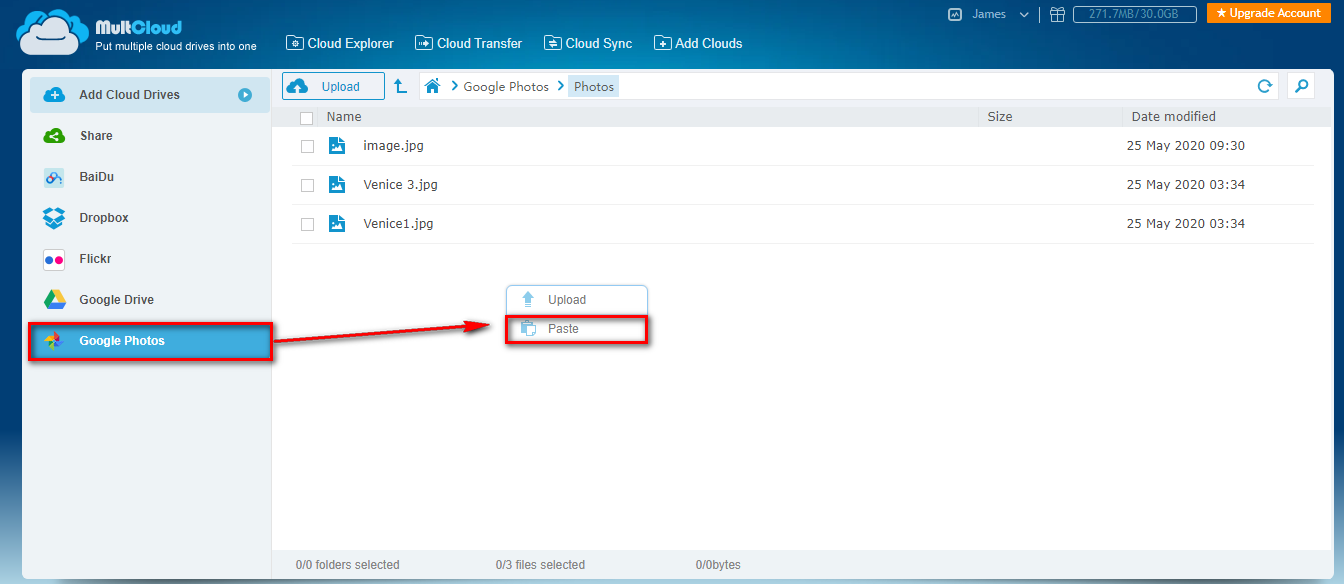Image resolution: width=1344 pixels, height=584 pixels.
Task: Check the Venice1.jpg checkbox
Action: pos(307,225)
